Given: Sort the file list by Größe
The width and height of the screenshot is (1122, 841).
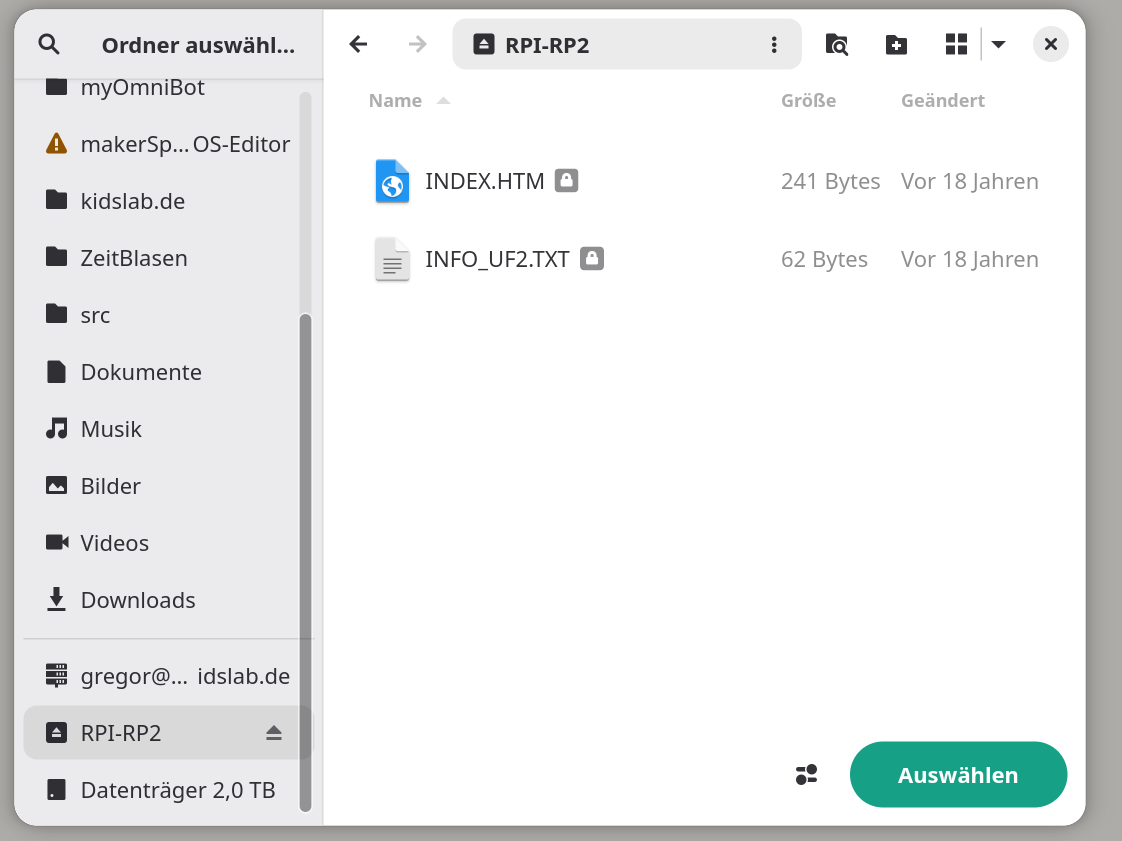Looking at the screenshot, I should click(x=809, y=100).
